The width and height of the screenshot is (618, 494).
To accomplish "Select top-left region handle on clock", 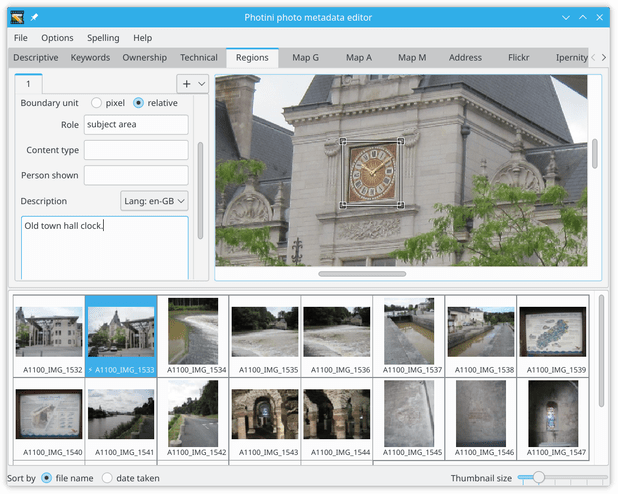I will pyautogui.click(x=343, y=141).
